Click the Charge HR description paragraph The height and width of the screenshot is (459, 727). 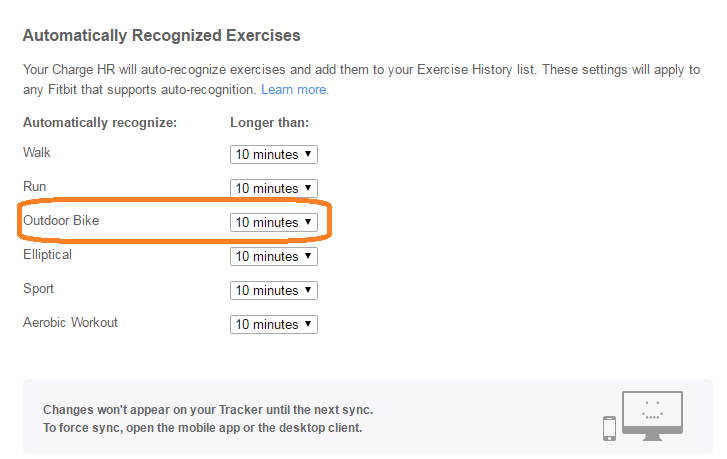[x=360, y=72]
